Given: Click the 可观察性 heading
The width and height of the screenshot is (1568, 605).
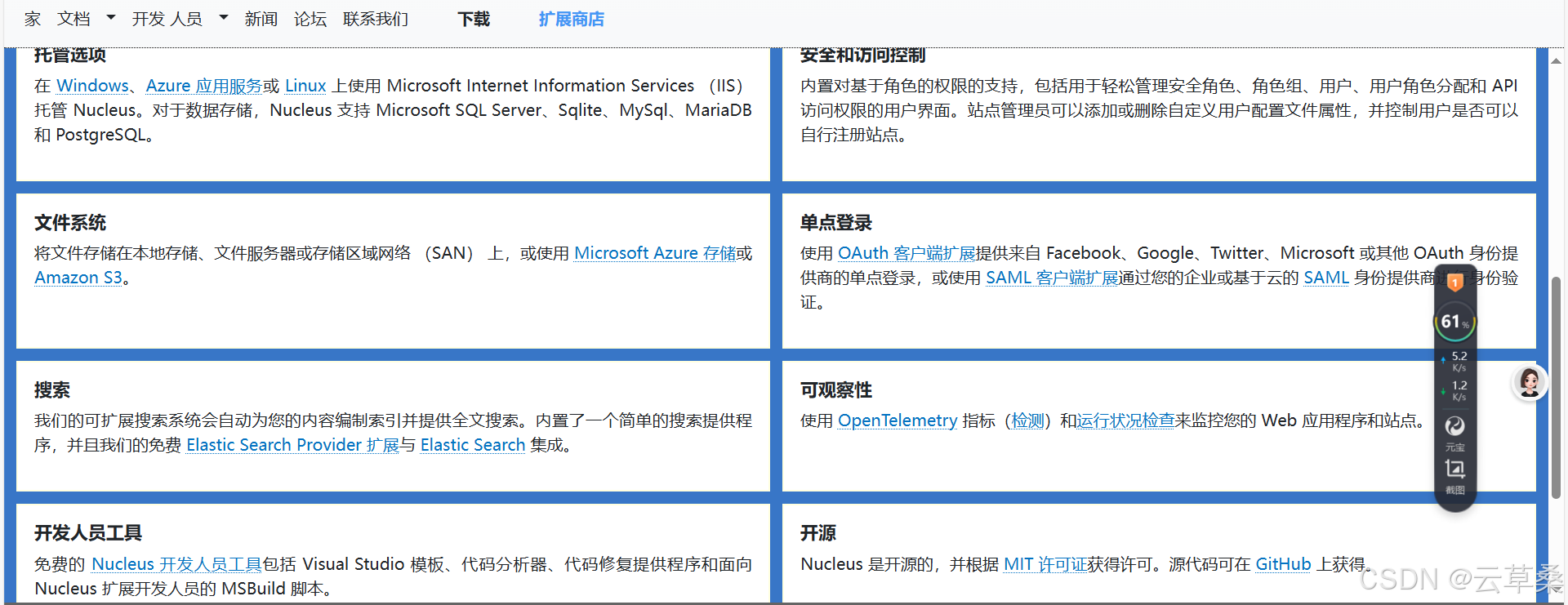Looking at the screenshot, I should click(836, 390).
